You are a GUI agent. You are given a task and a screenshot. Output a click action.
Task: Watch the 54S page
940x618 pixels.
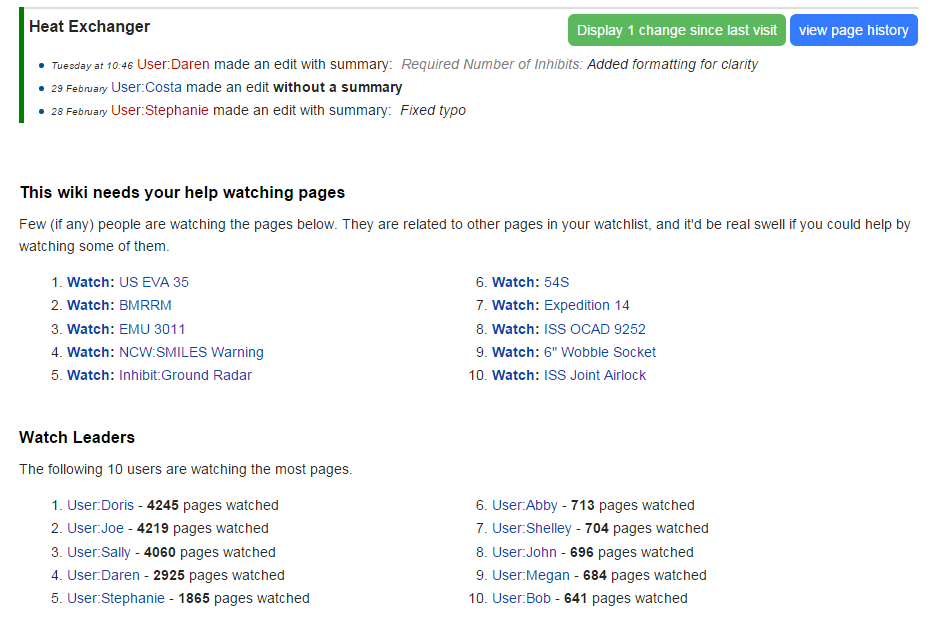click(516, 282)
